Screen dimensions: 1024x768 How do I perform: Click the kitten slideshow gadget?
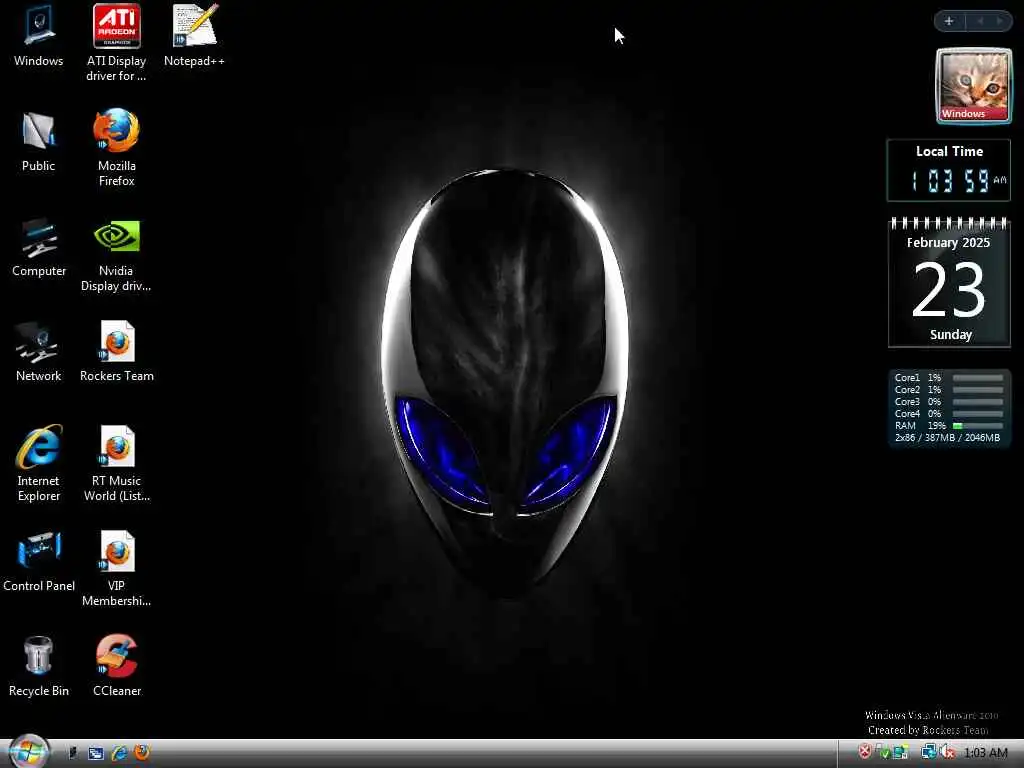coord(974,86)
